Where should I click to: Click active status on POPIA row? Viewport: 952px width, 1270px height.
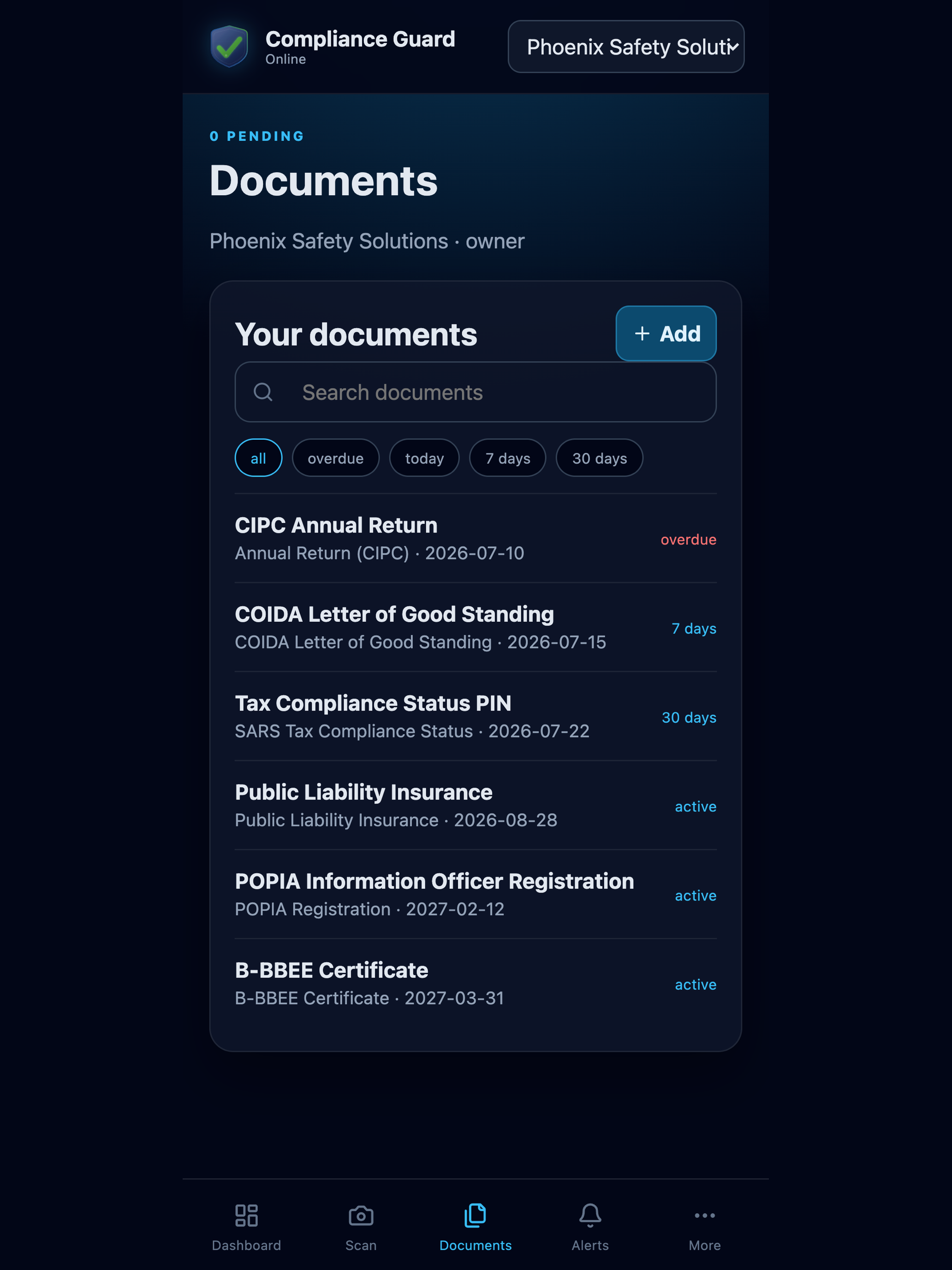pyautogui.click(x=696, y=896)
